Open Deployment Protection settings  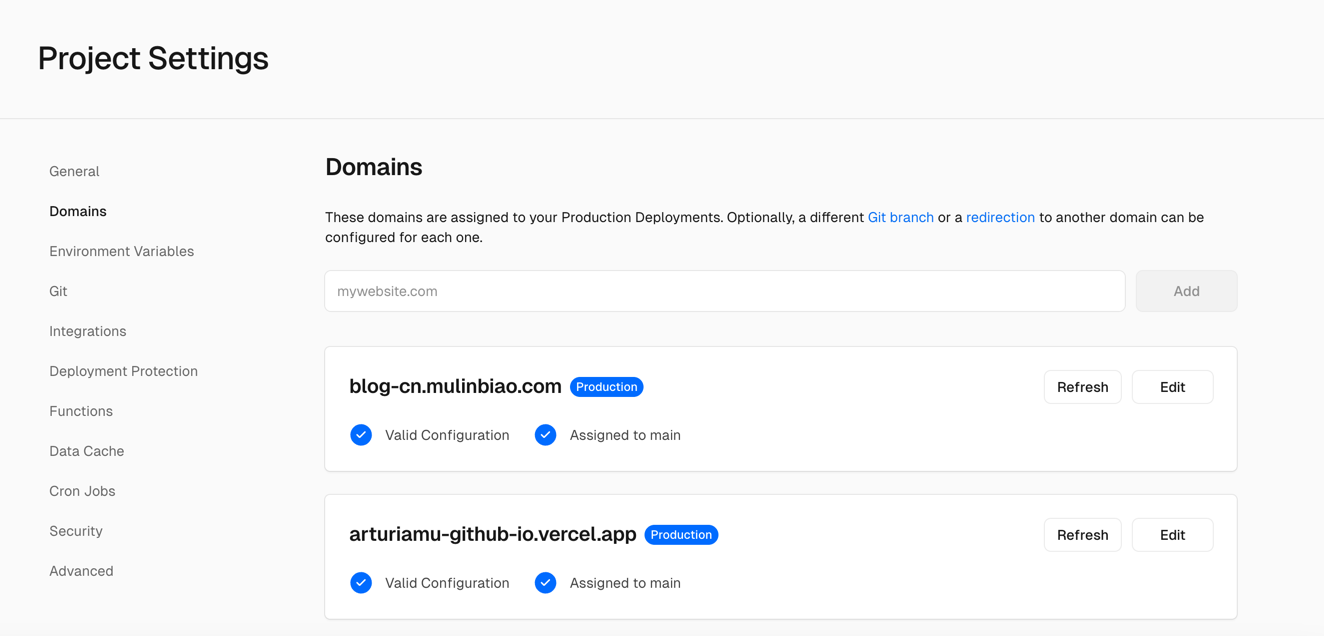point(123,371)
